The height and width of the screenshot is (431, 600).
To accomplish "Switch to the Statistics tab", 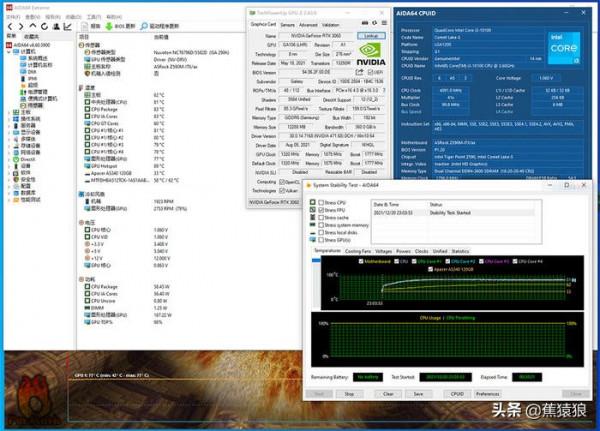I will click(x=460, y=251).
